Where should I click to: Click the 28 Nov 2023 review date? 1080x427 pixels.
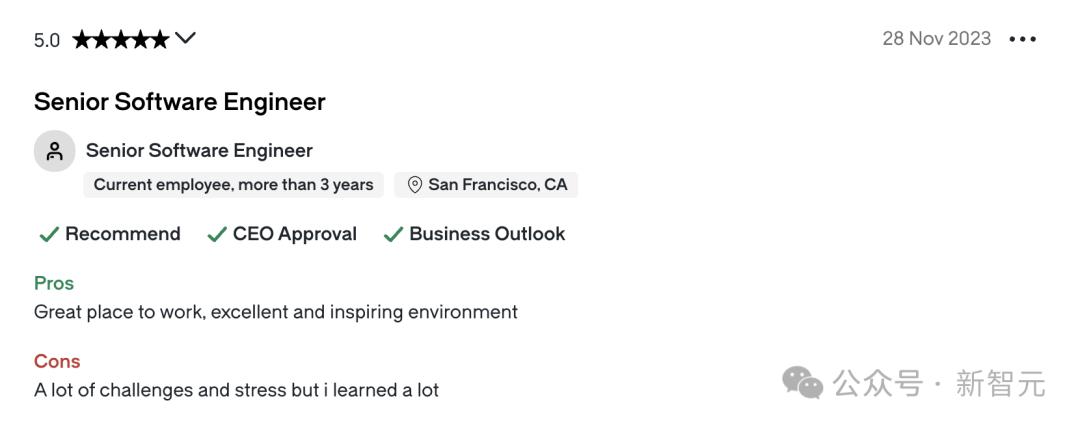pyautogui.click(x=936, y=39)
